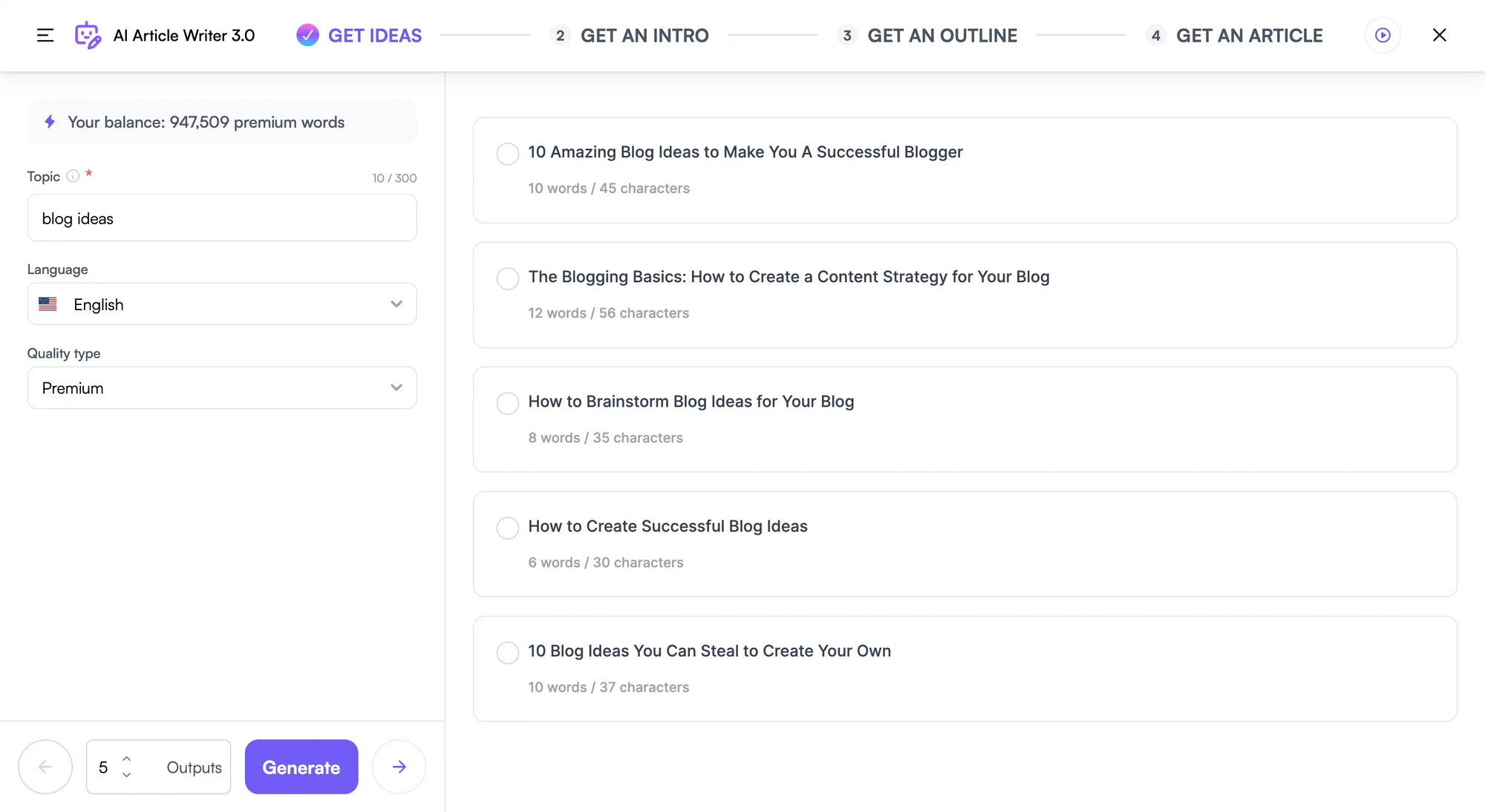This screenshot has height=812, width=1485.
Task: Switch to GET IDEAS step
Action: 375,35
